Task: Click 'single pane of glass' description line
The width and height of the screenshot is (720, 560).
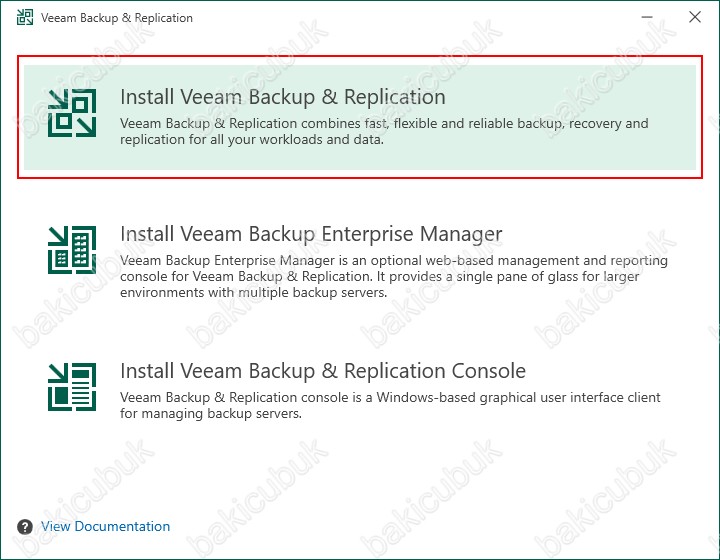Action: (x=380, y=276)
